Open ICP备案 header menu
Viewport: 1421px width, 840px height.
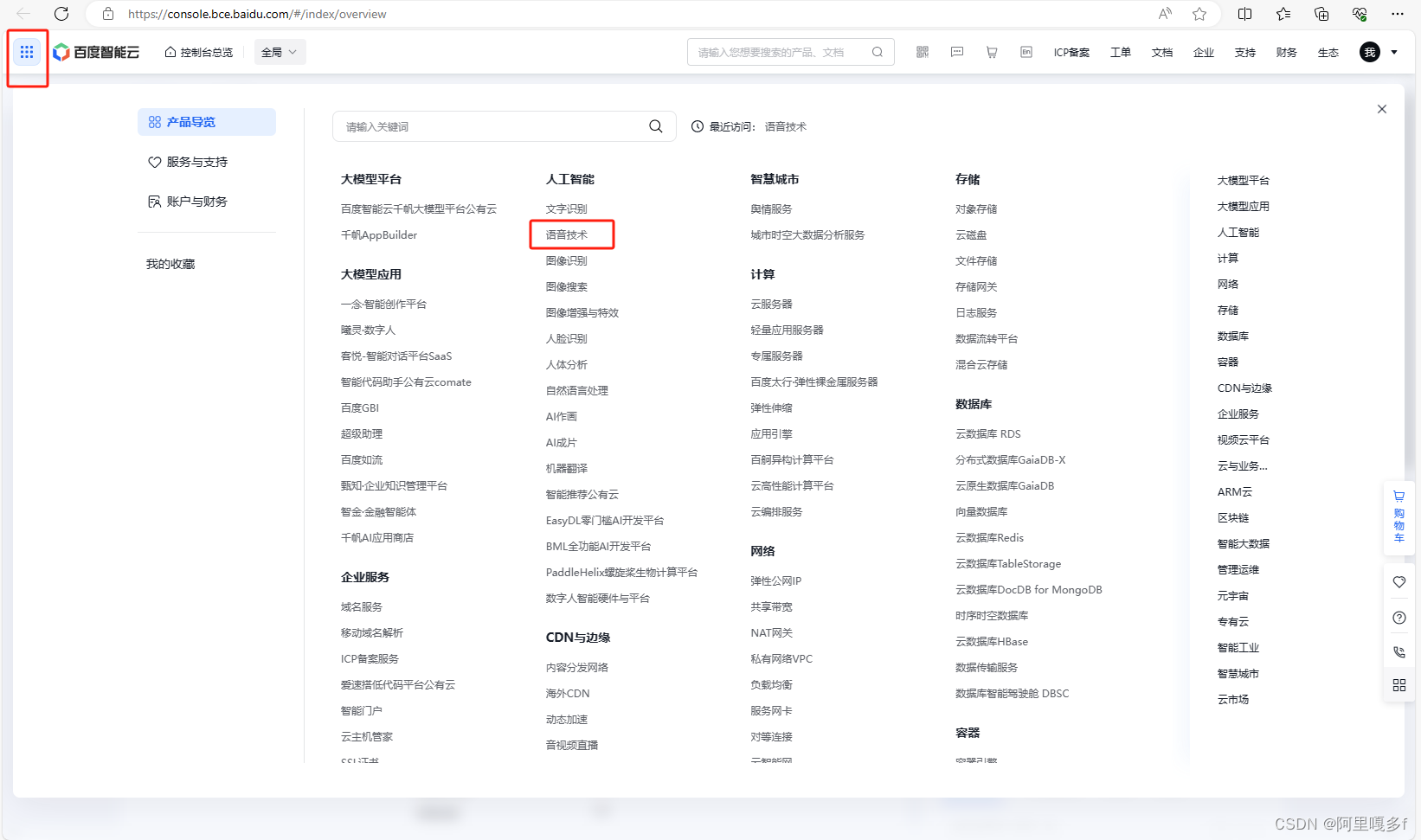tap(1071, 52)
